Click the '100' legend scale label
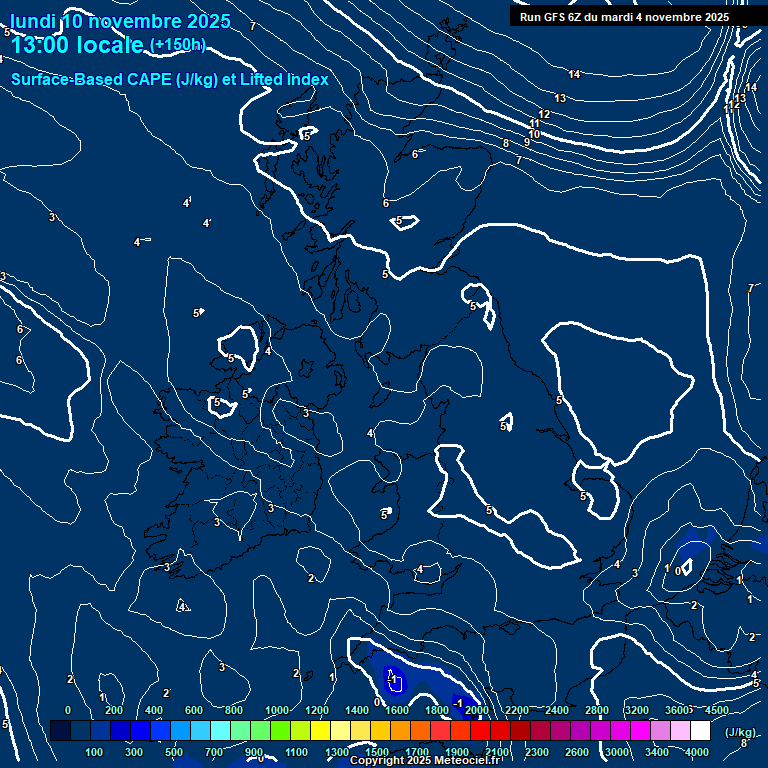This screenshot has width=768, height=768. point(94,752)
